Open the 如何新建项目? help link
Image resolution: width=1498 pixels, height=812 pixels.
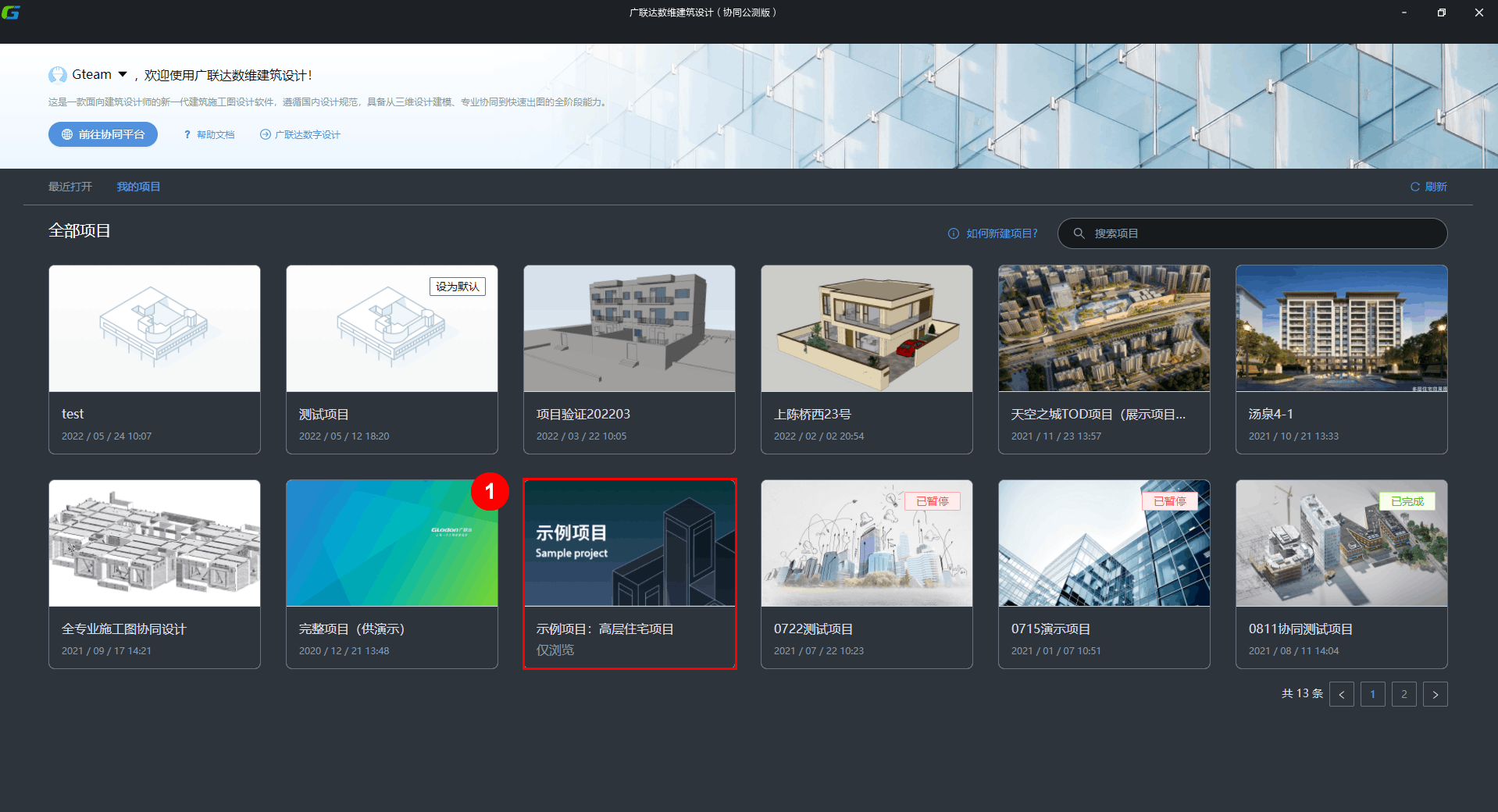(993, 233)
